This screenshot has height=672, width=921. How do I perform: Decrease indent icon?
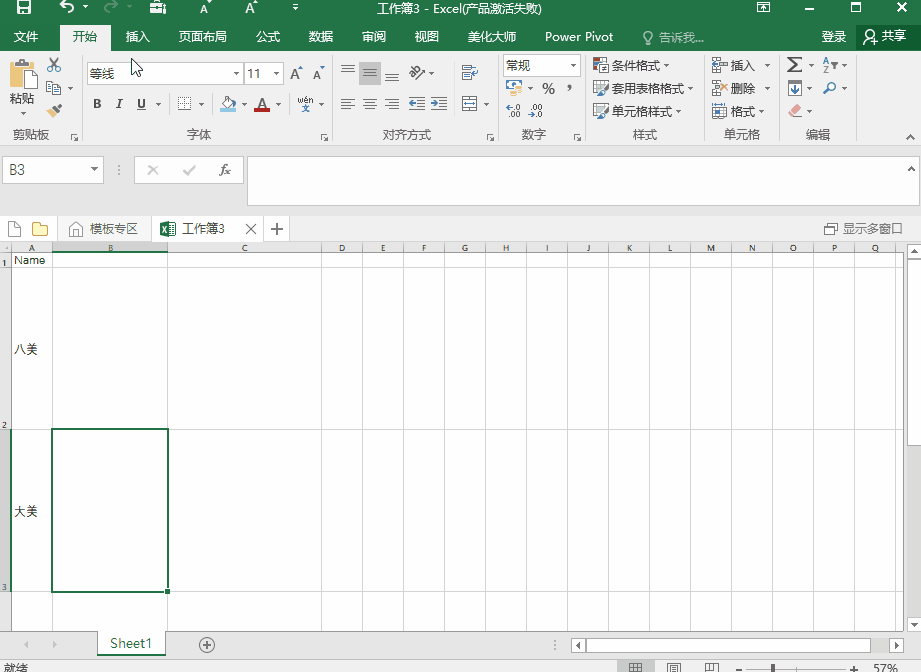[416, 104]
